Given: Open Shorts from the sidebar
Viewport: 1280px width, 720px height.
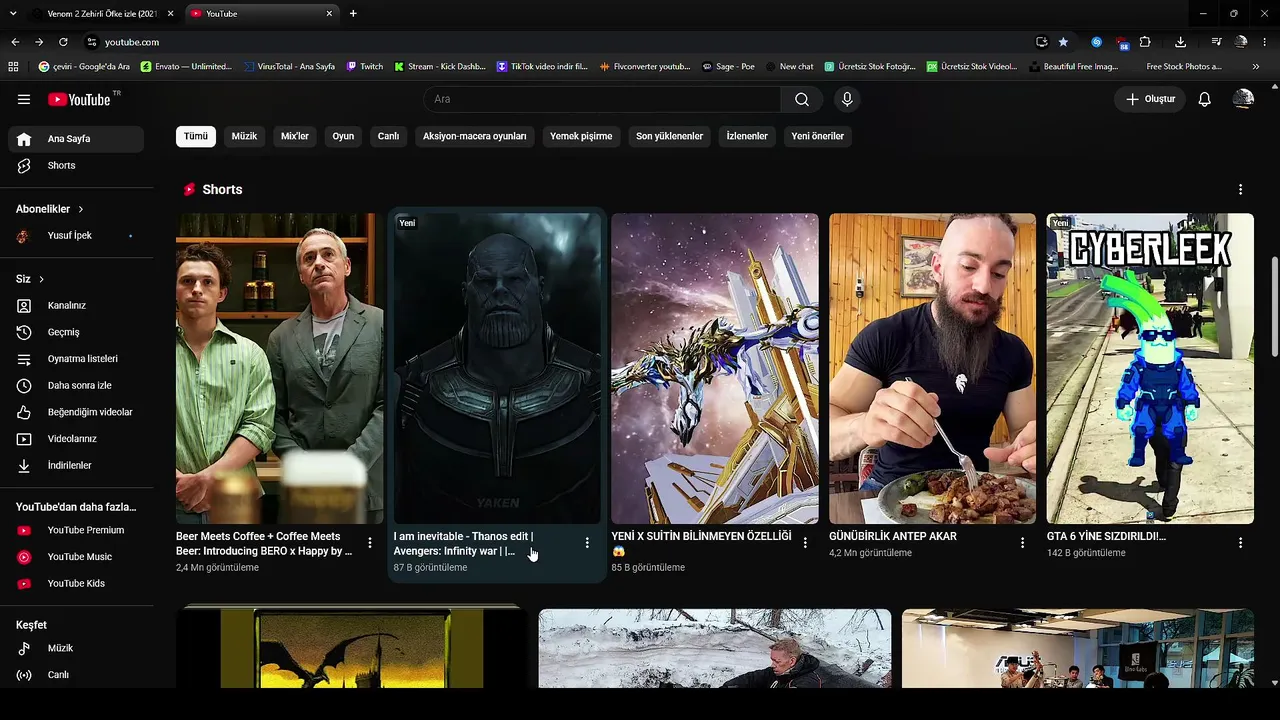Looking at the screenshot, I should (76, 165).
